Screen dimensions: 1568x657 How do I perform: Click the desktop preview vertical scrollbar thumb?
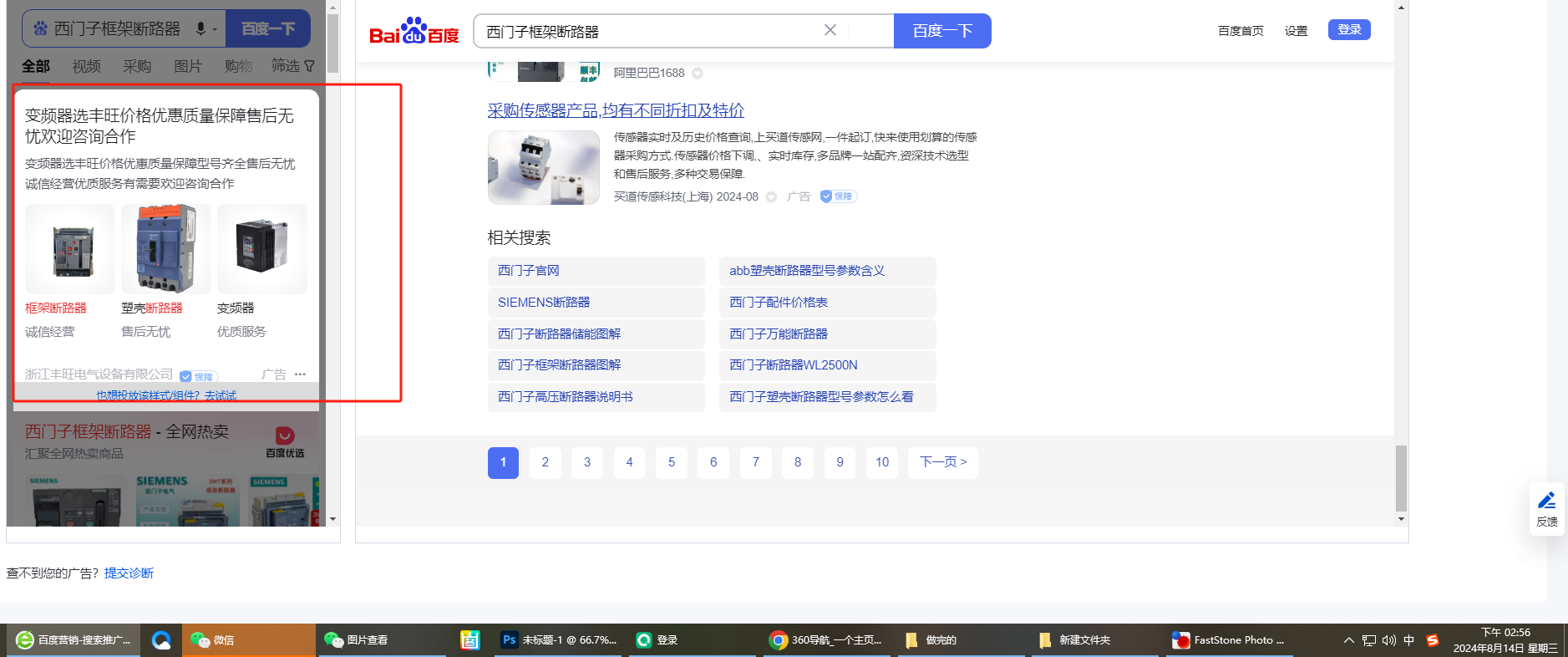1401,477
